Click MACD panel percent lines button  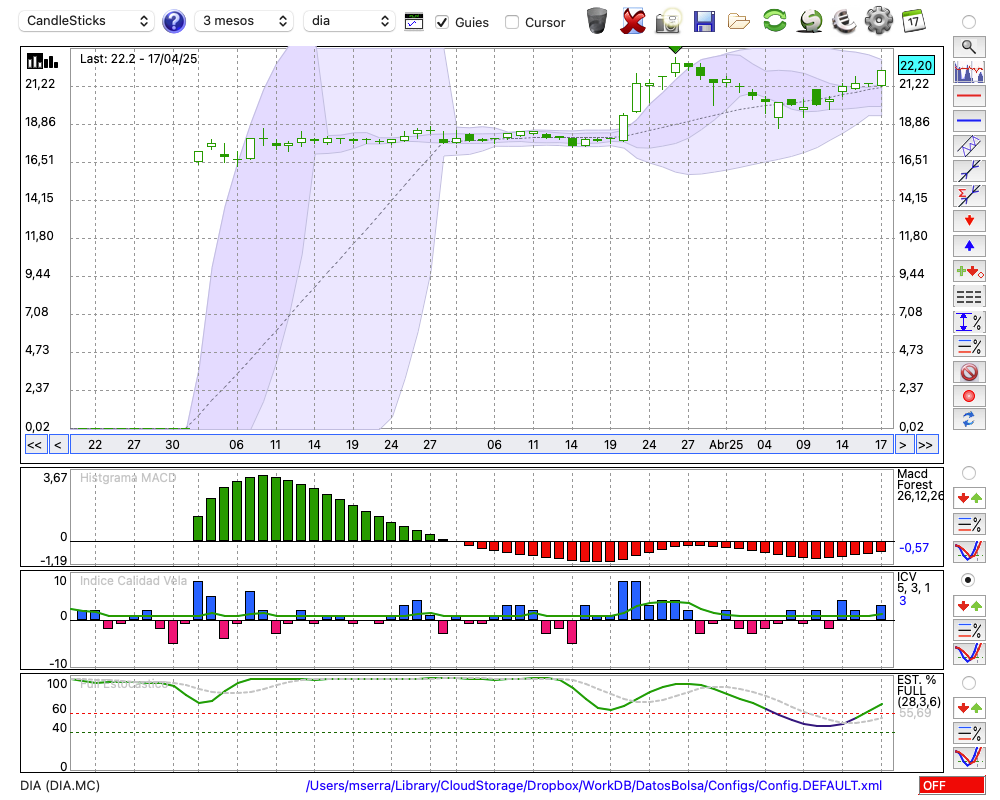(969, 524)
